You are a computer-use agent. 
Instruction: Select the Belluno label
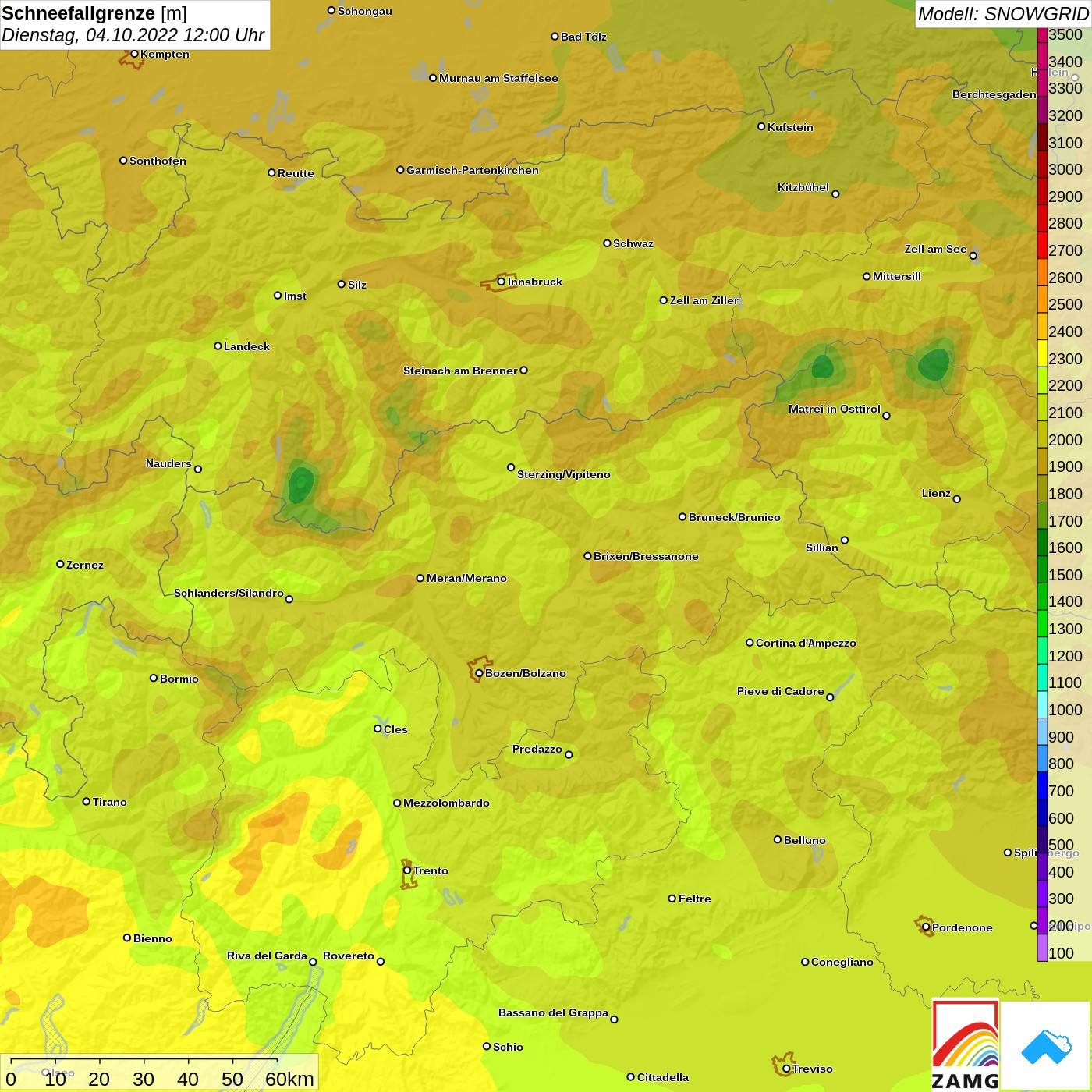[x=805, y=840]
